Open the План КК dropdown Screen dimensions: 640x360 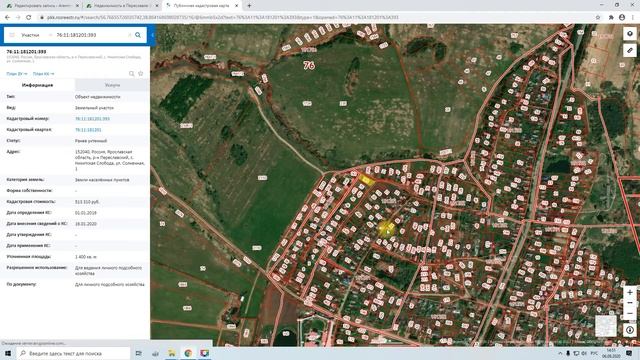(x=43, y=74)
